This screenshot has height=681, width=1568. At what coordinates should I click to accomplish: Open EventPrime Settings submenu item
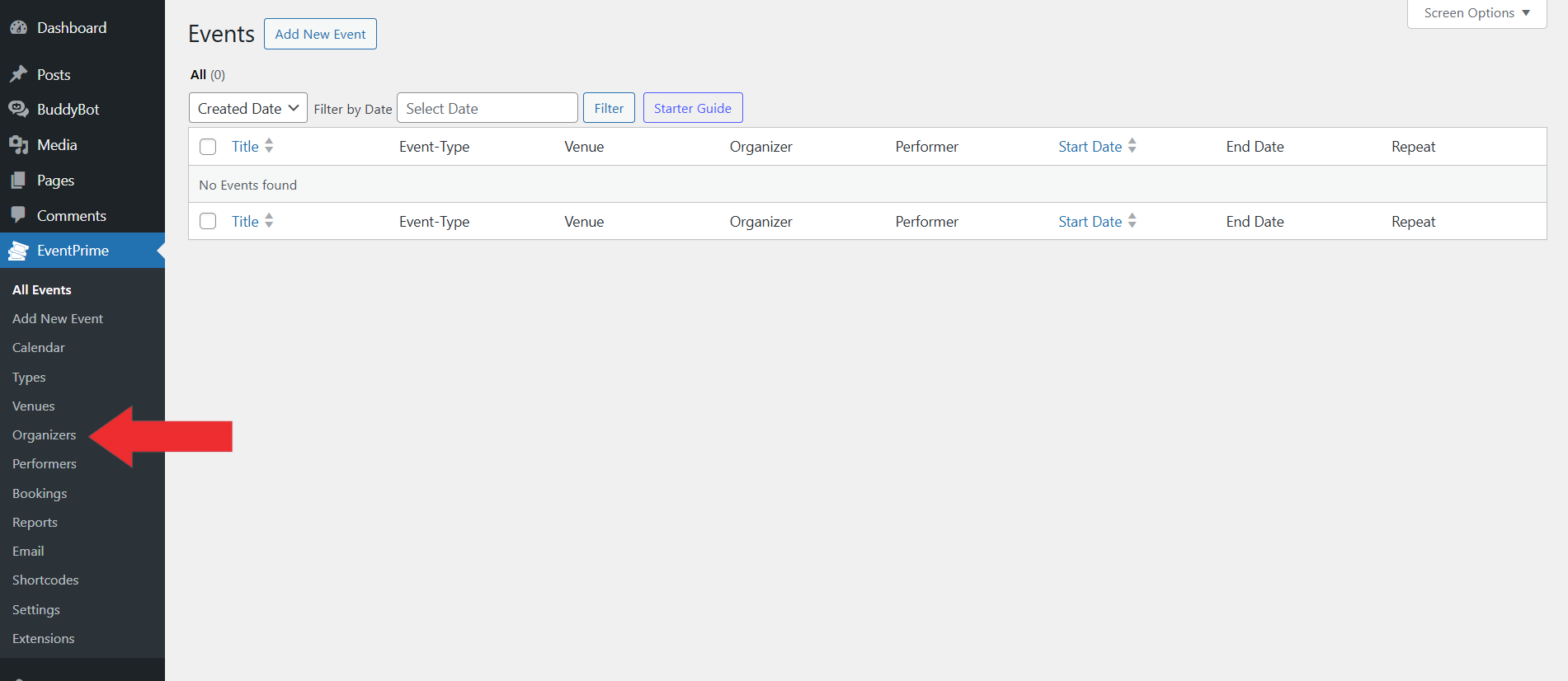[36, 609]
